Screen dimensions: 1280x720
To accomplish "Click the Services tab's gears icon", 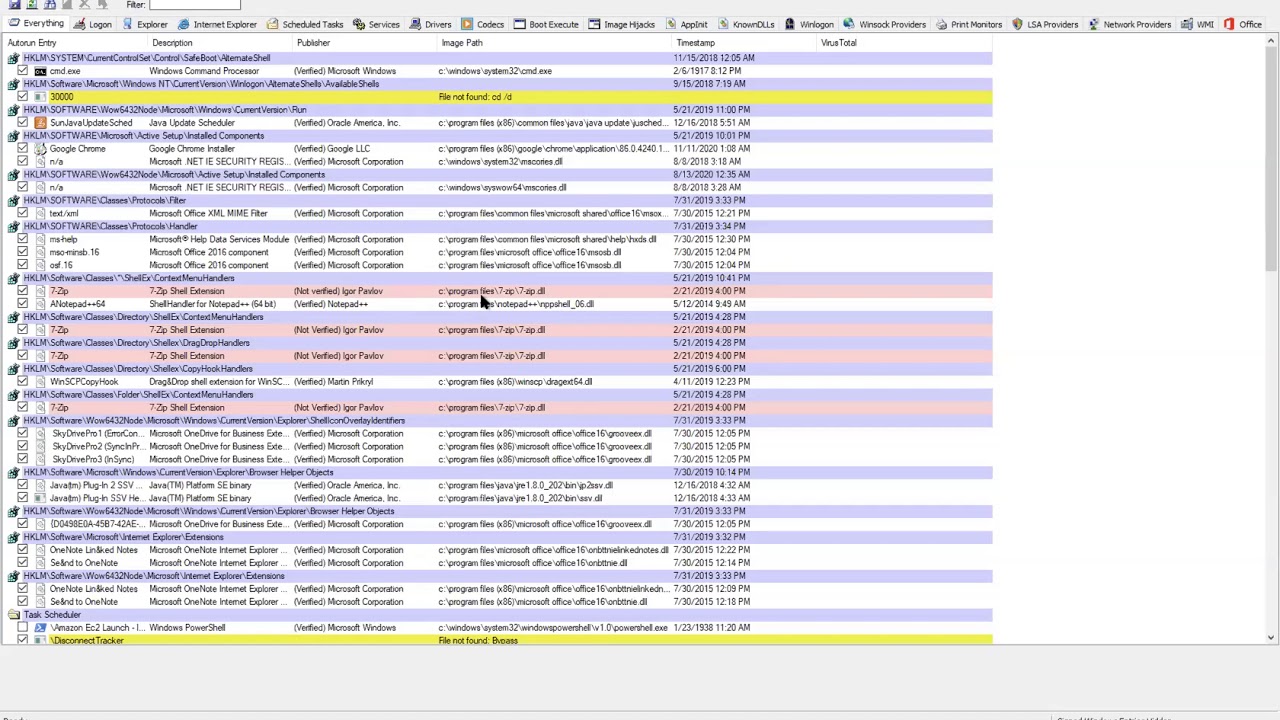I will click(360, 24).
